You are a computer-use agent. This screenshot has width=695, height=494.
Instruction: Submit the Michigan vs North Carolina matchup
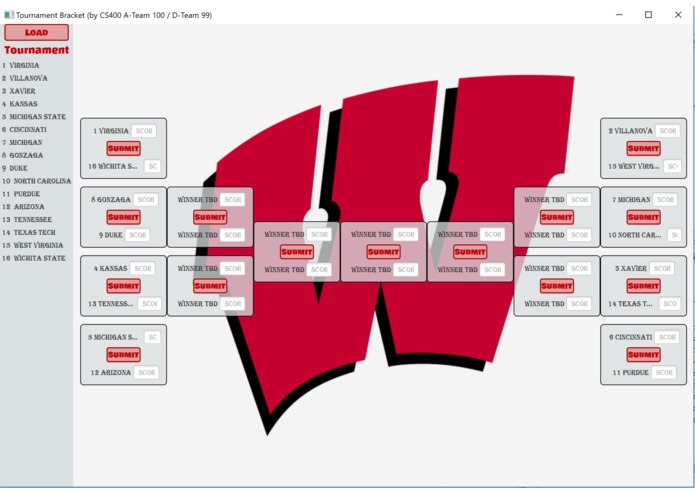(x=644, y=217)
